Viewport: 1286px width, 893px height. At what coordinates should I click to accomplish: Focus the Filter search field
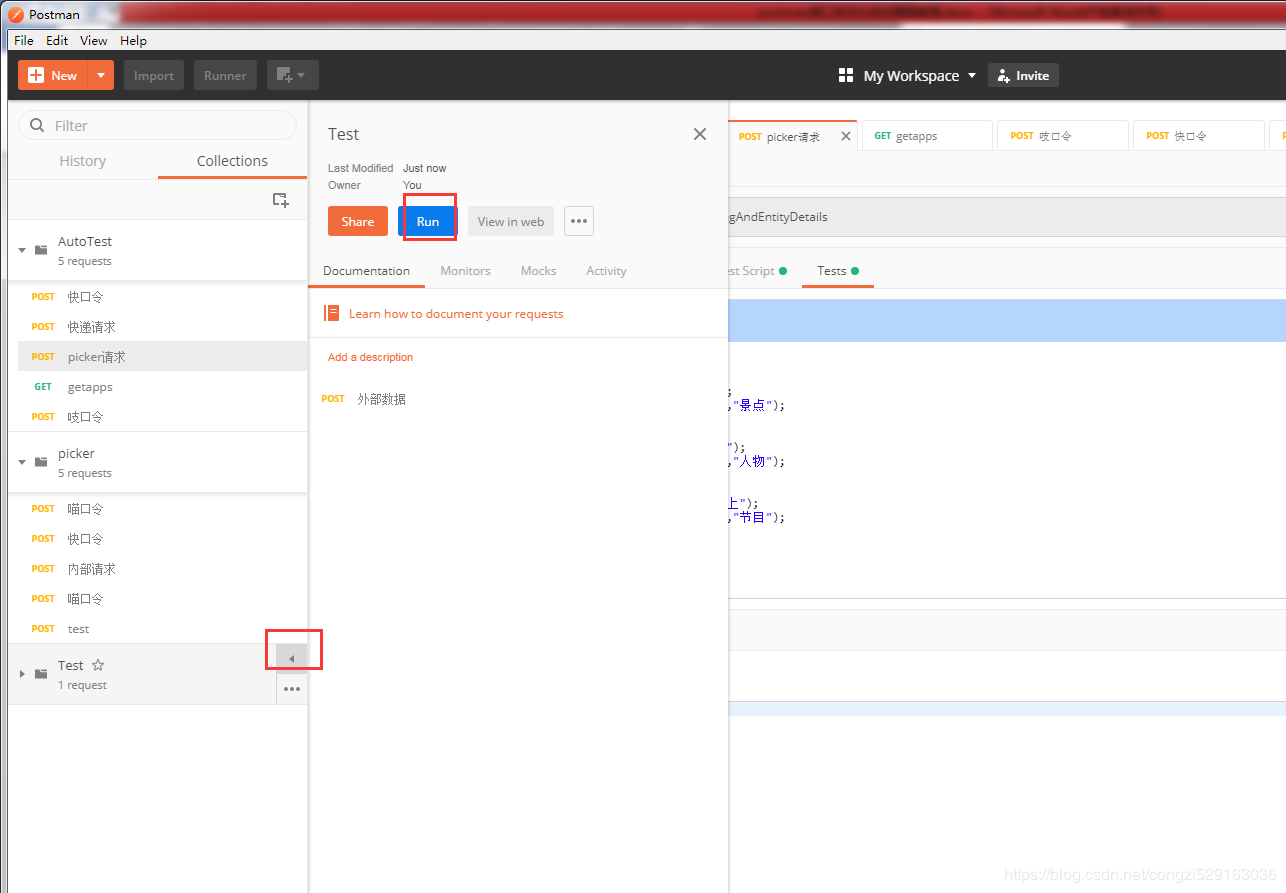157,125
